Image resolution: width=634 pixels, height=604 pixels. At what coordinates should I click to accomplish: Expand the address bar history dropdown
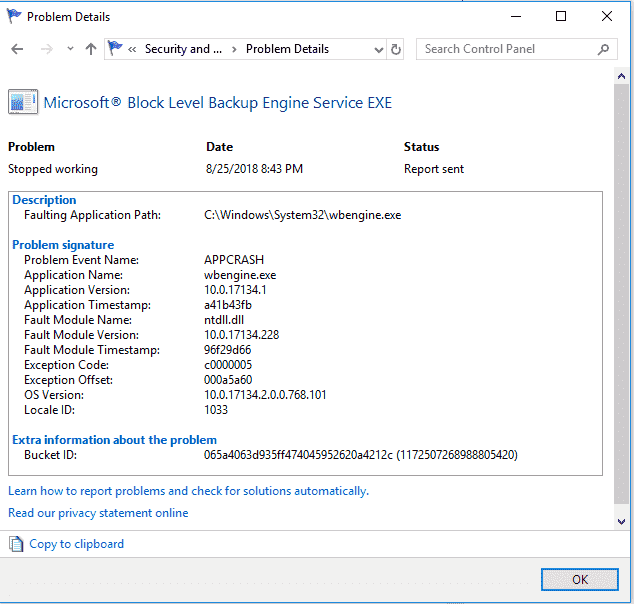(x=378, y=49)
